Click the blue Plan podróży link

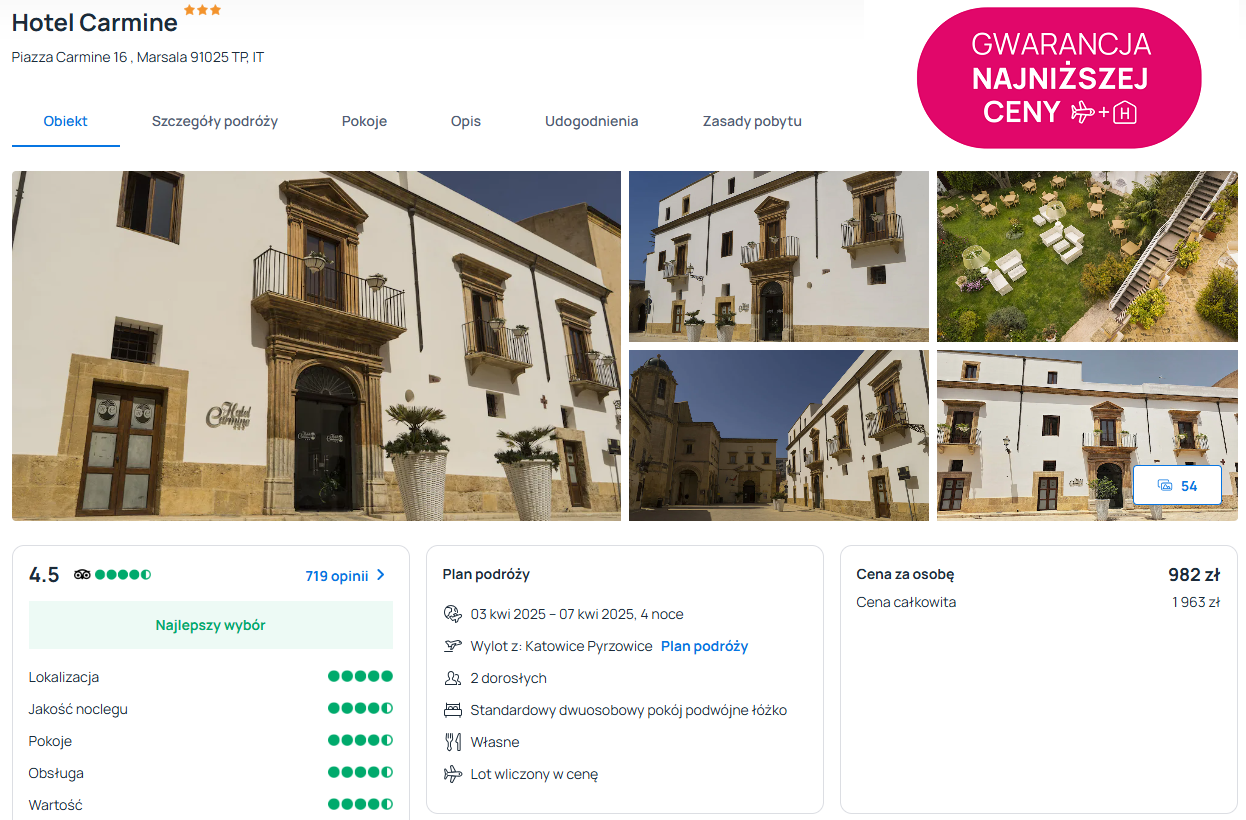704,646
